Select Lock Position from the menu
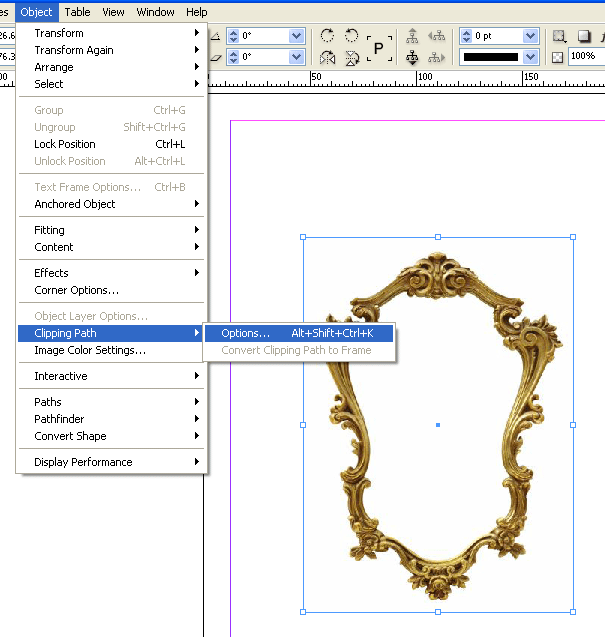 pyautogui.click(x=111, y=144)
